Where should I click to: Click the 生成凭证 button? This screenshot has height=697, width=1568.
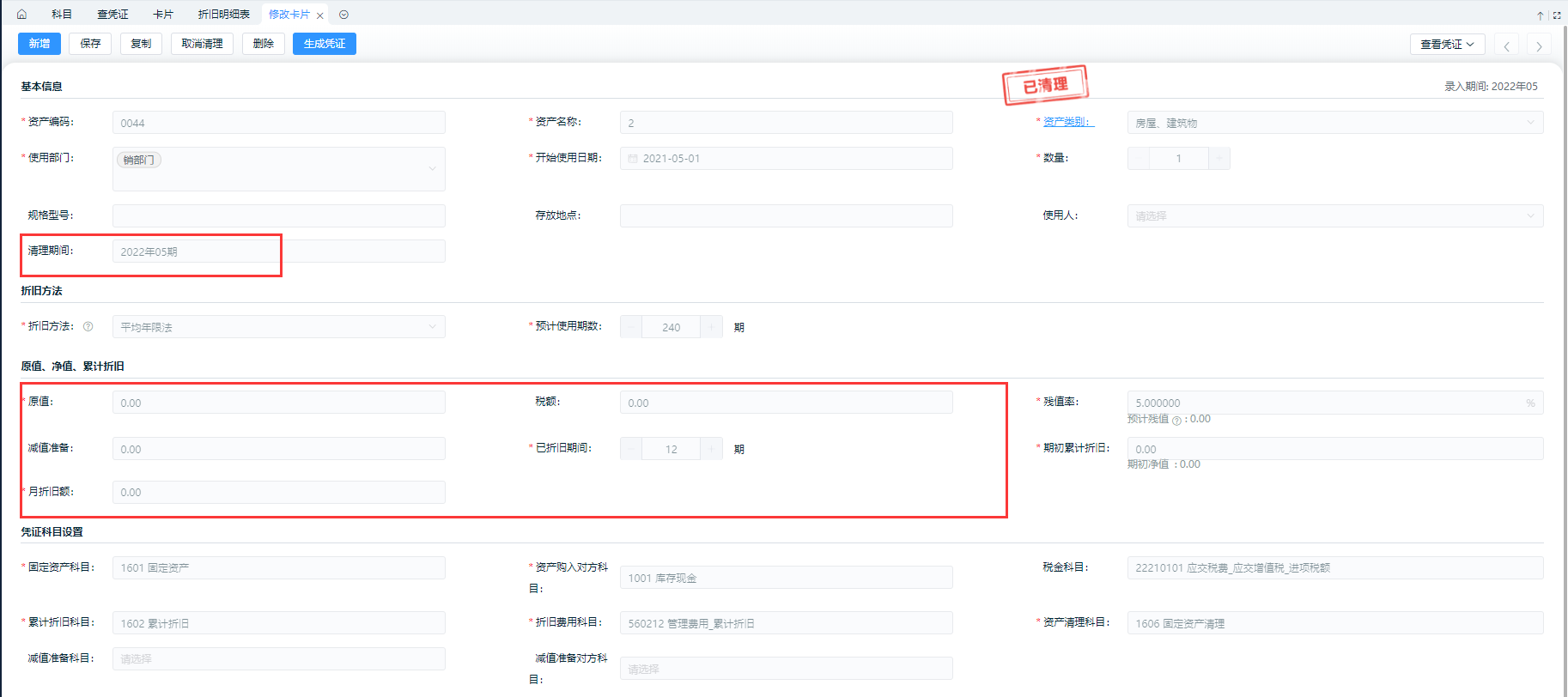pyautogui.click(x=325, y=44)
